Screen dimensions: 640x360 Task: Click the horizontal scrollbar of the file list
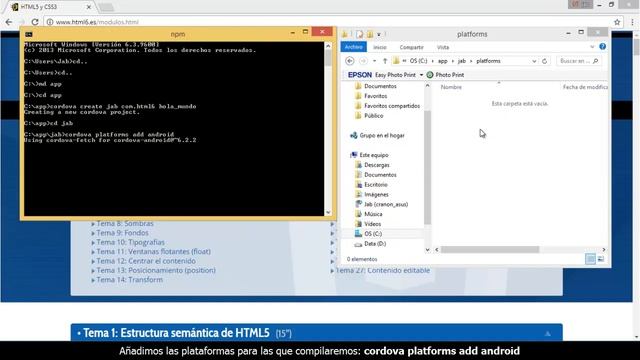[x=490, y=249]
